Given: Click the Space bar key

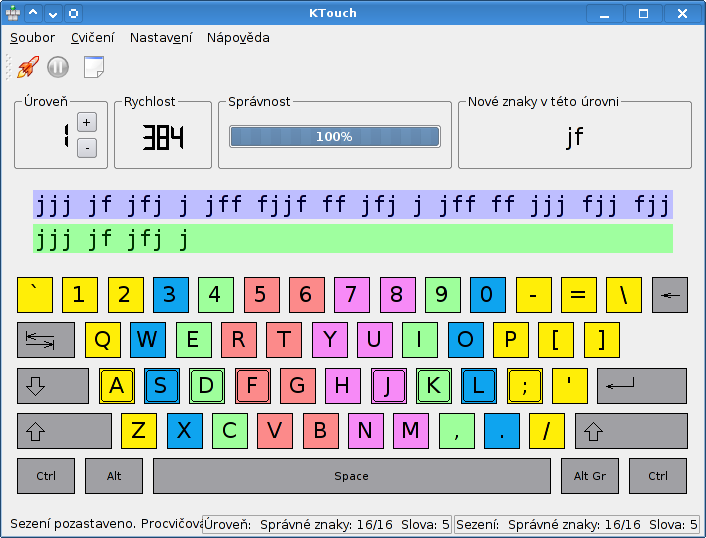Looking at the screenshot, I should (352, 476).
